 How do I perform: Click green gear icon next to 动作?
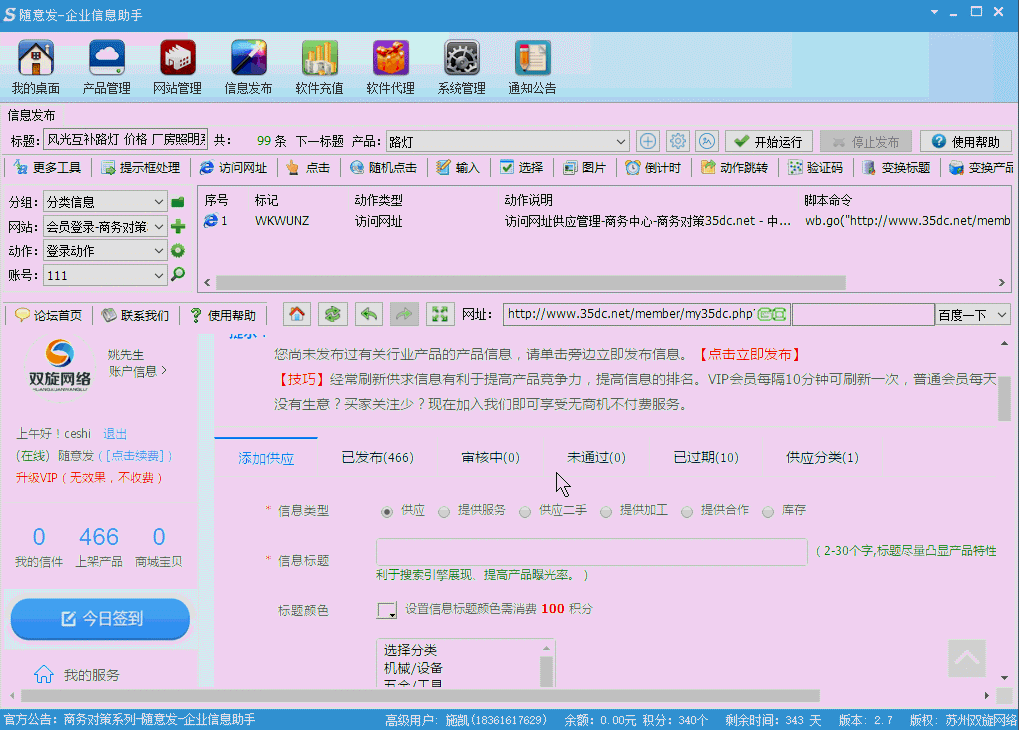[177, 250]
